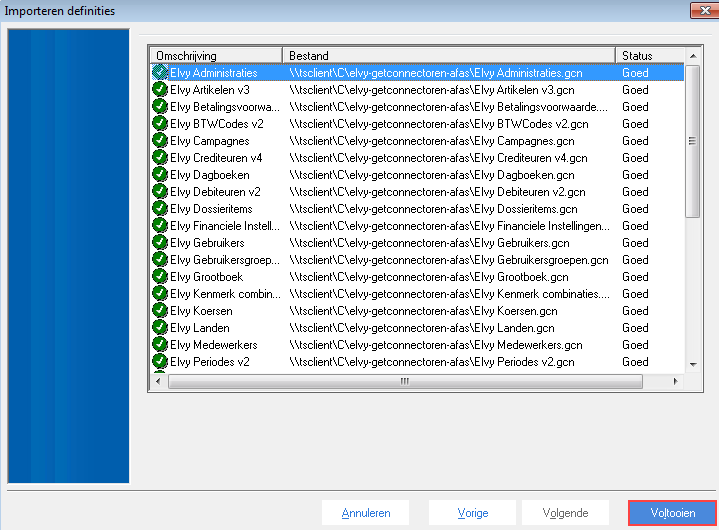Screen dimensions: 719x530
Task: Click the green check icon for Elvy Gebruikers
Action: coord(160,242)
